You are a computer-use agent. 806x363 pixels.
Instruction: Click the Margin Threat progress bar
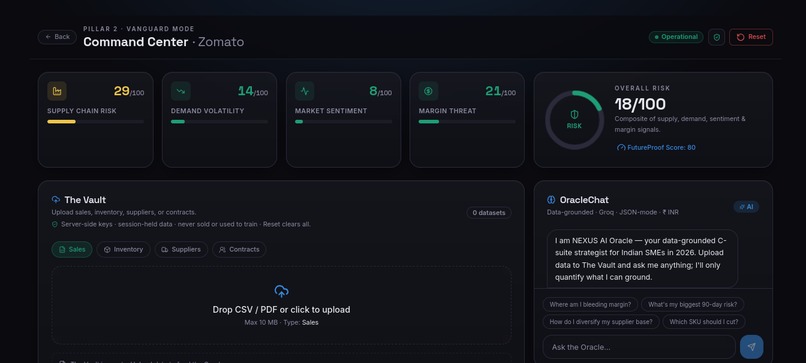(x=467, y=122)
